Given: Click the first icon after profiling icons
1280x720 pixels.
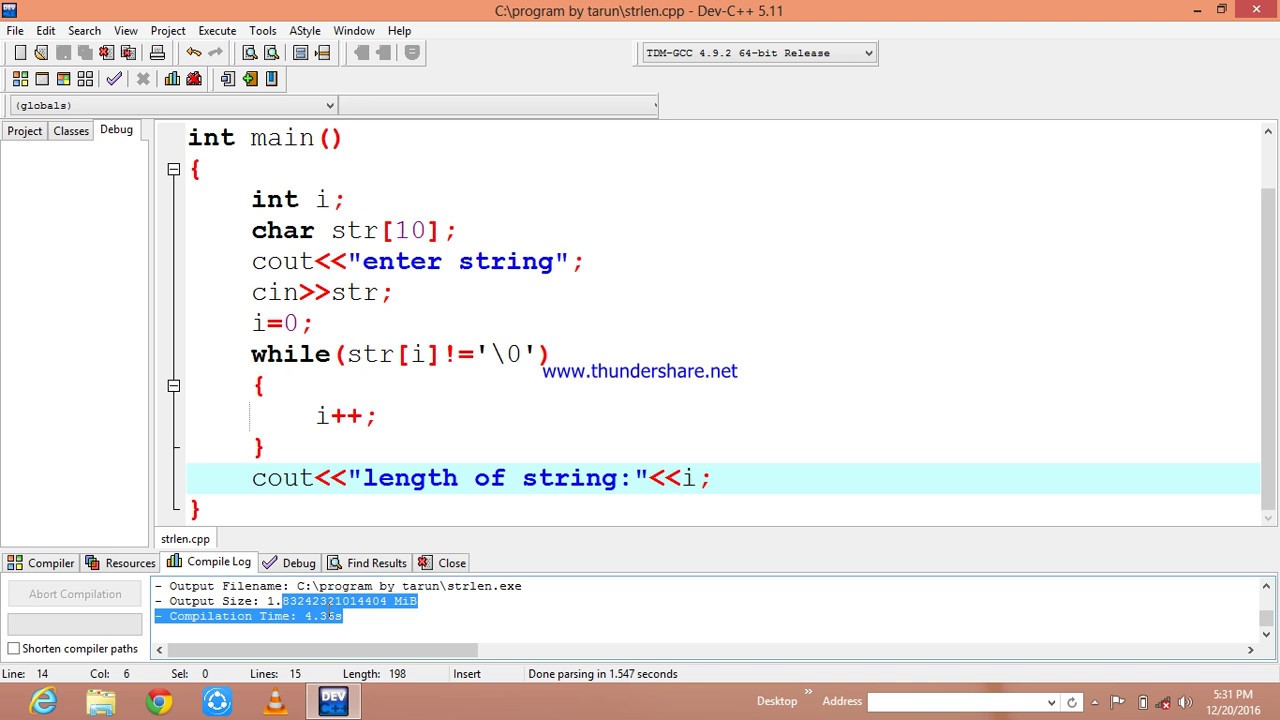Looking at the screenshot, I should coord(228,79).
